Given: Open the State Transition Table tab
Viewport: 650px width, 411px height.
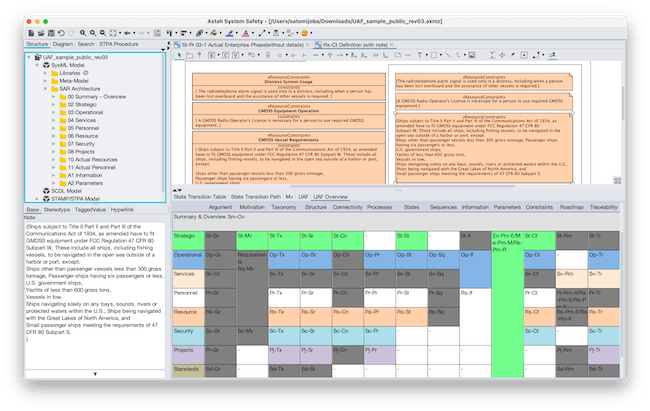Looking at the screenshot, I should pos(198,197).
